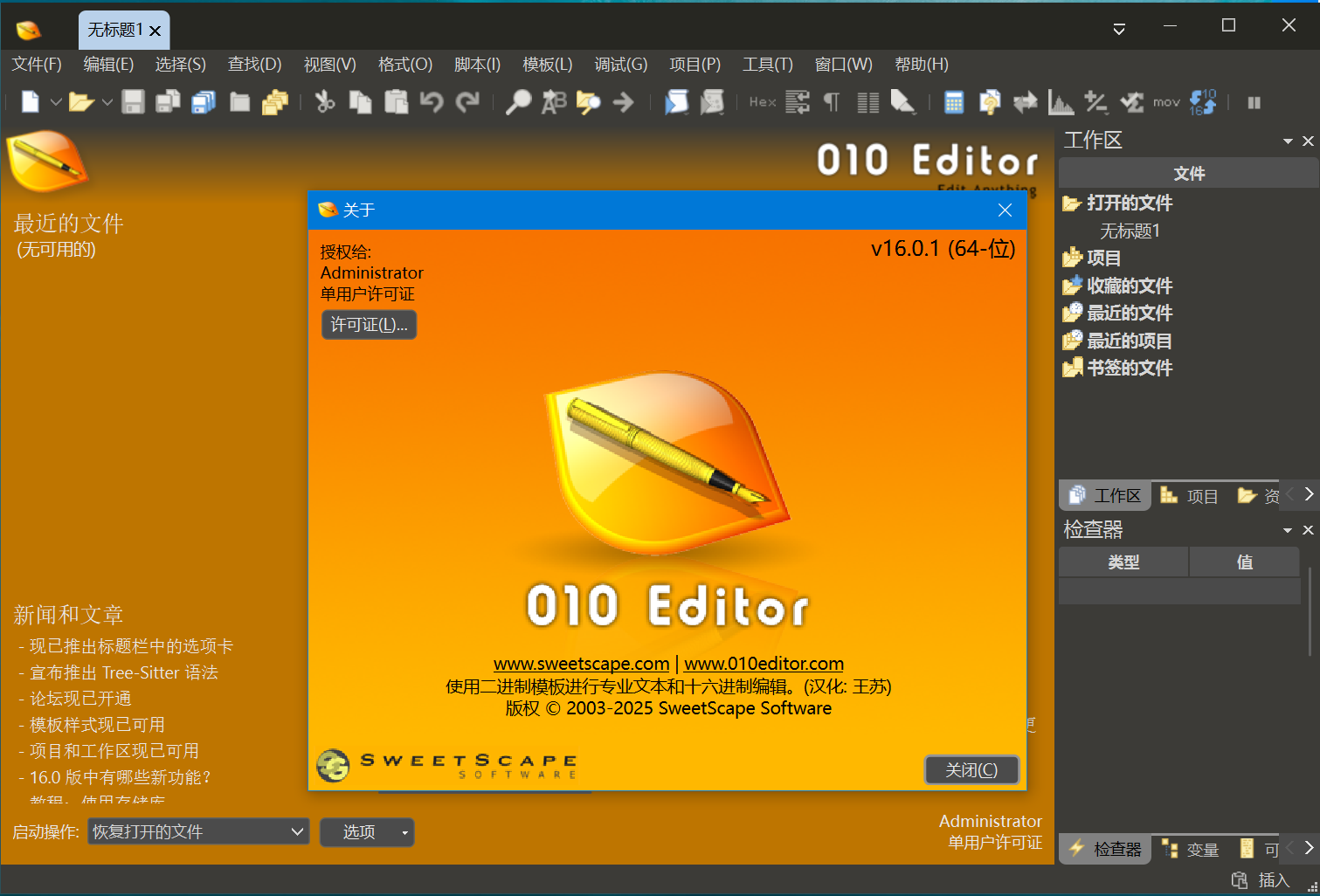Image resolution: width=1320 pixels, height=896 pixels.
Task: Click the mov disassembler icon
Action: click(x=1166, y=102)
